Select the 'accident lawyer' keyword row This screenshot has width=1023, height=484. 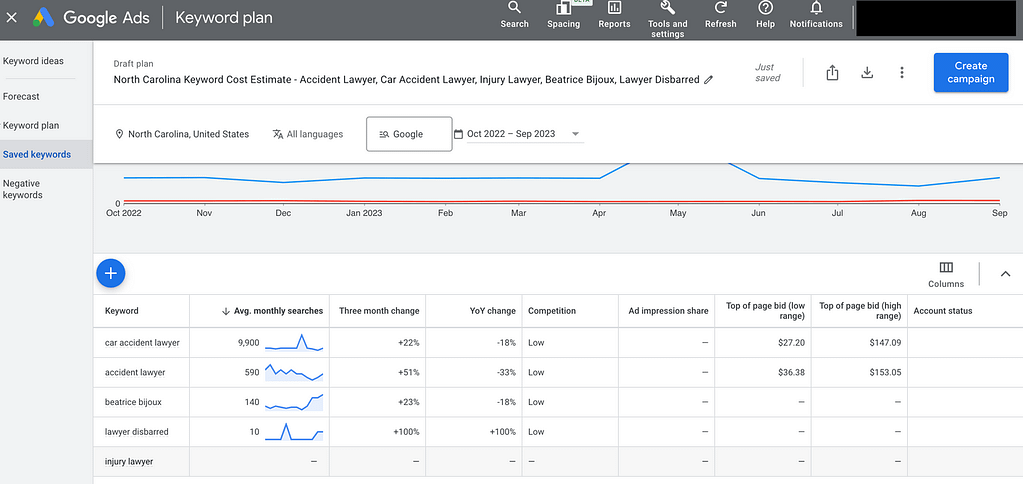tap(135, 372)
